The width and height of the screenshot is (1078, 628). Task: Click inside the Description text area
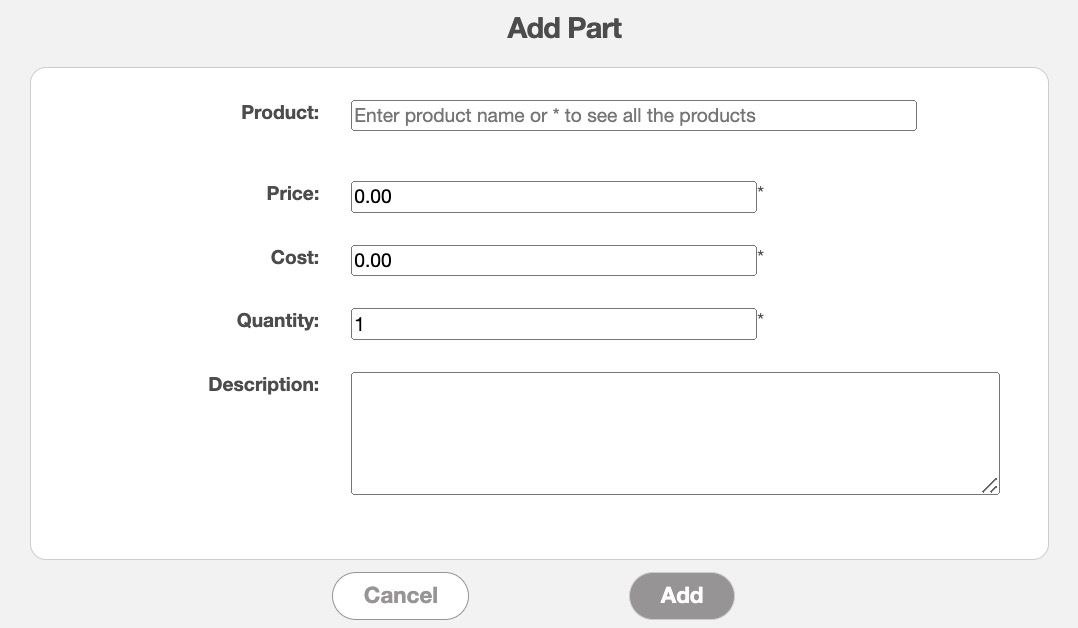675,433
